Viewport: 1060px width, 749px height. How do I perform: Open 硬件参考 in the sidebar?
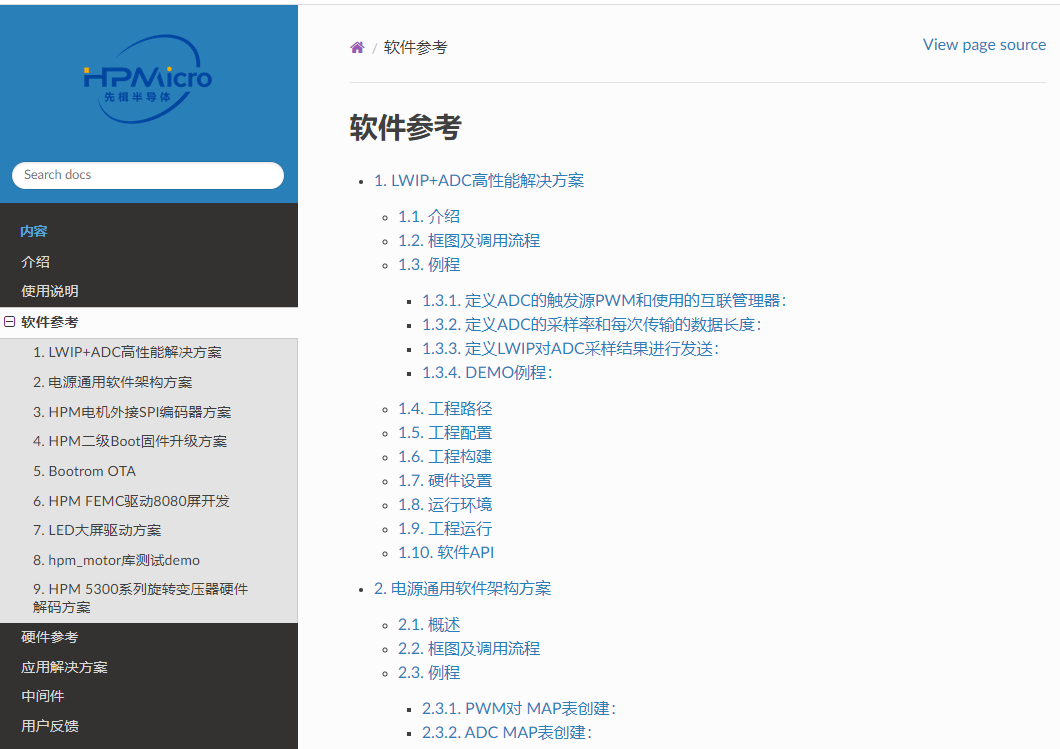[50, 637]
